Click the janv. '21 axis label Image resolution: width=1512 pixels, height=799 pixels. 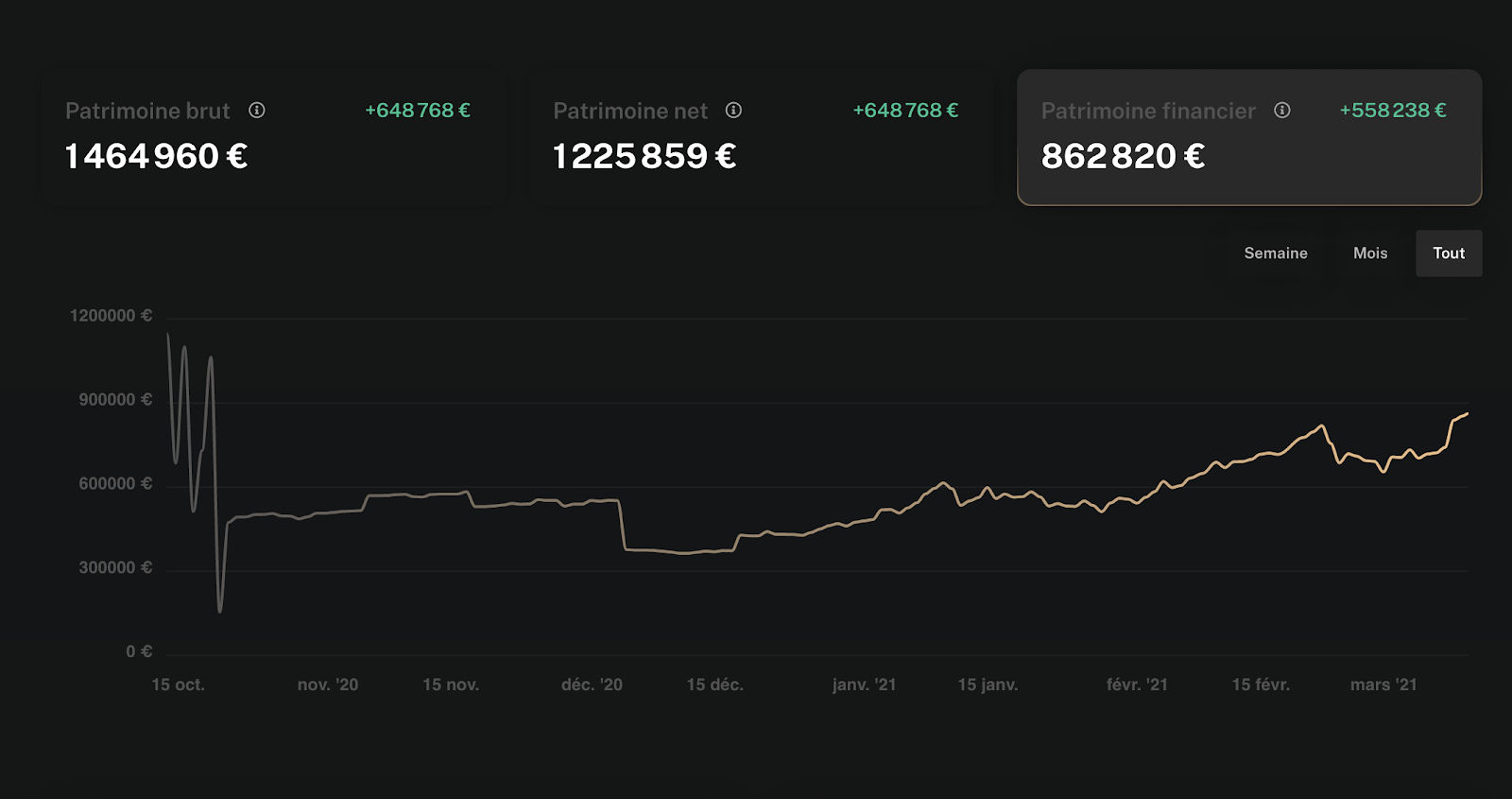pos(864,685)
